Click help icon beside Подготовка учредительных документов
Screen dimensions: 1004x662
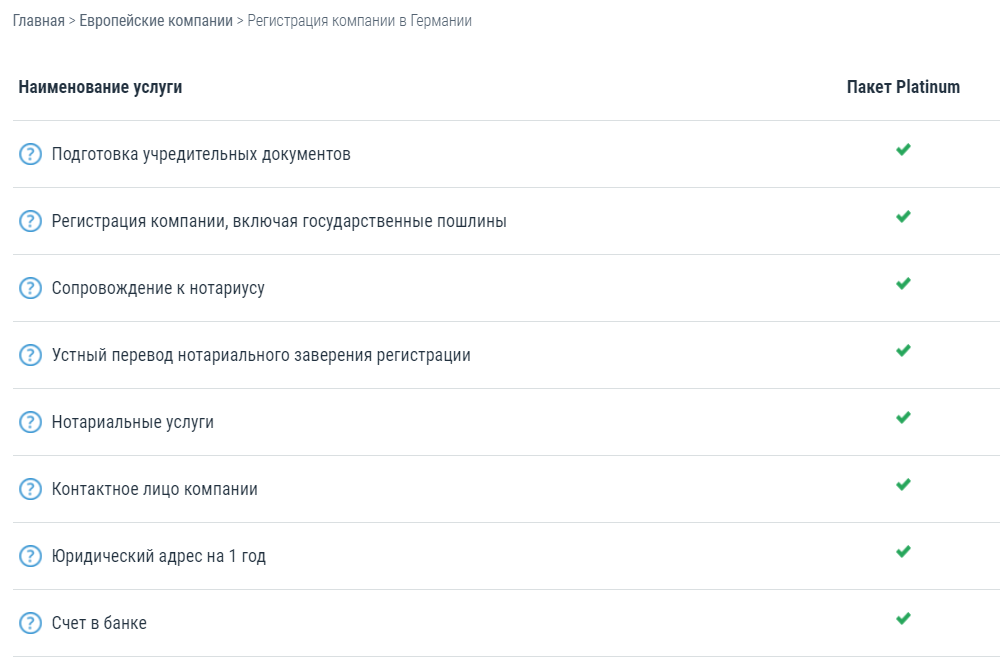(x=31, y=154)
